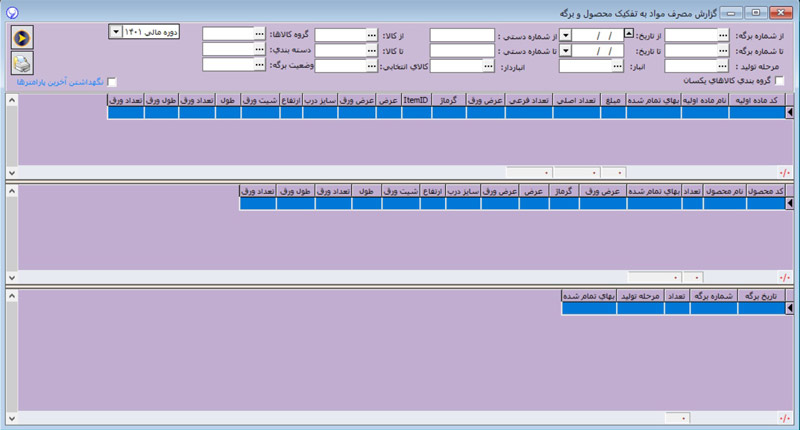Open the از تاریخ date dropdown arrow
This screenshot has height=430, width=800.
click(566, 33)
